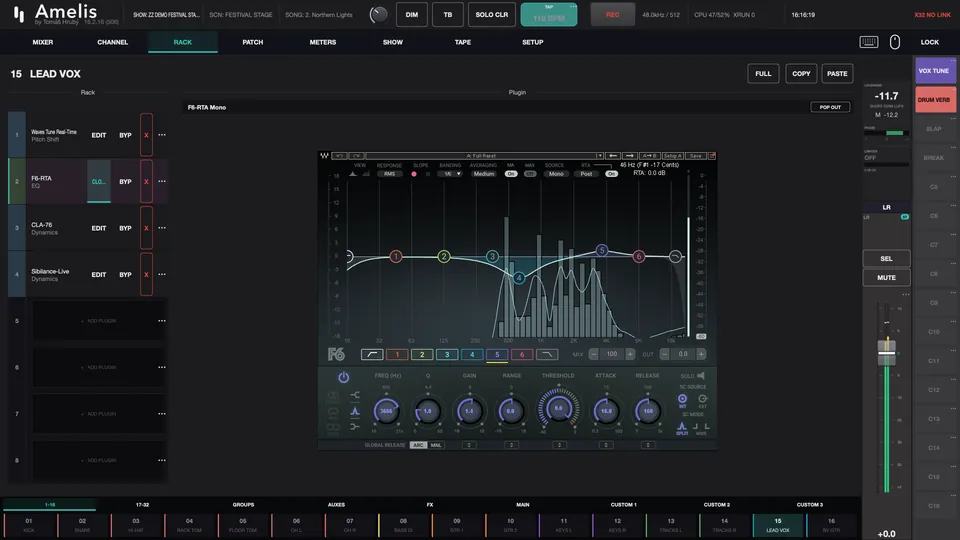The height and width of the screenshot is (540, 960).
Task: Open the virtual keyboard icon
Action: 869,42
